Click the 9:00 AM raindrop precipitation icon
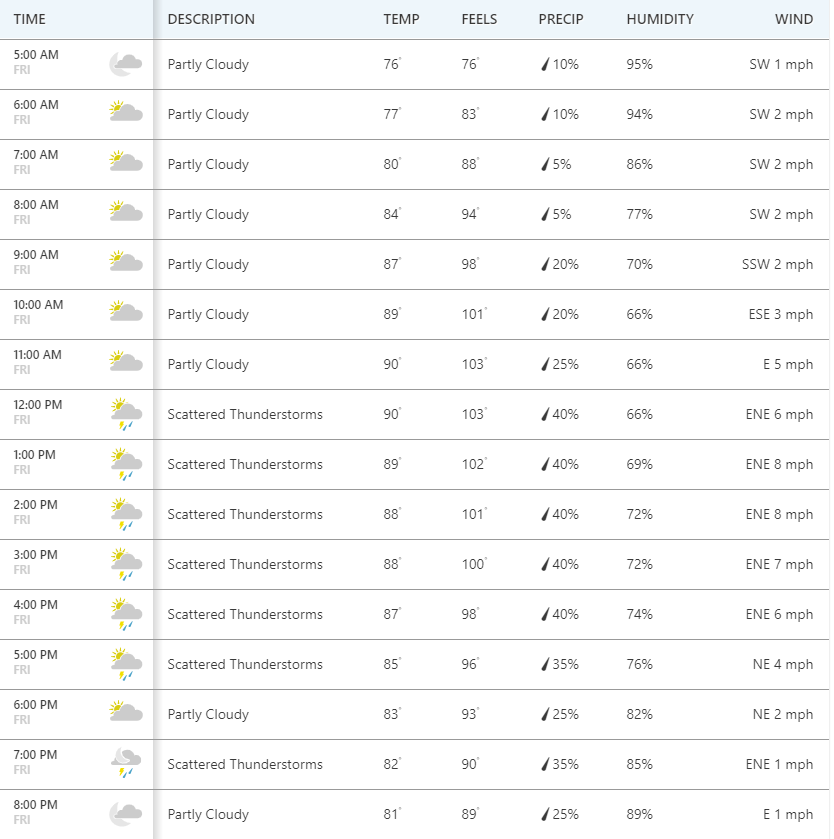Viewport: 834px width, 839px height. (545, 265)
